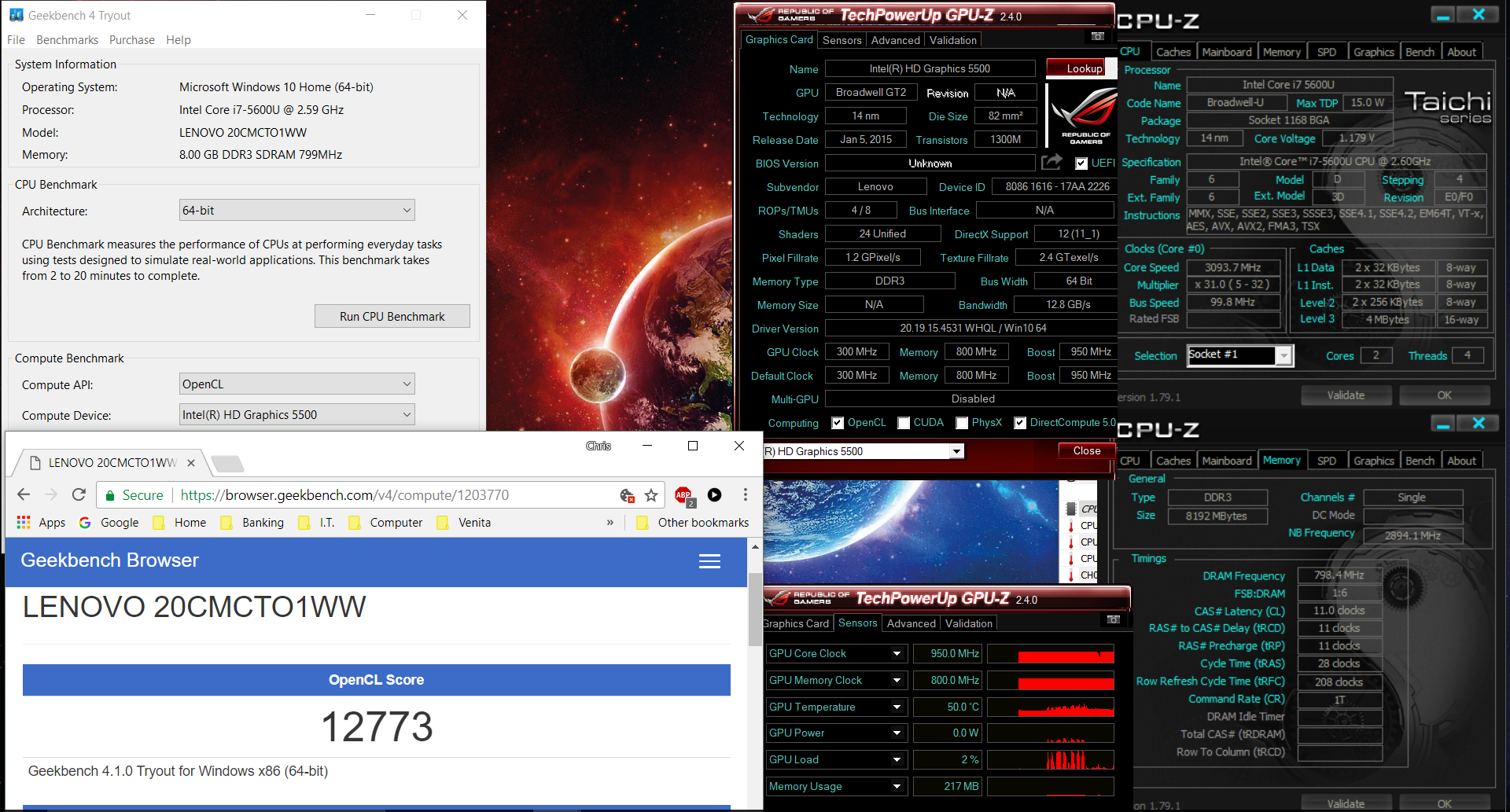Screen dimensions: 1510x812
Task: Click the GPU-Z screenshot camera icon
Action: point(1098,36)
